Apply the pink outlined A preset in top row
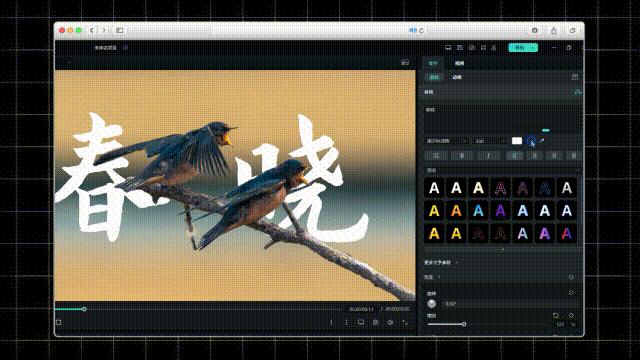The width and height of the screenshot is (640, 360). click(500, 188)
